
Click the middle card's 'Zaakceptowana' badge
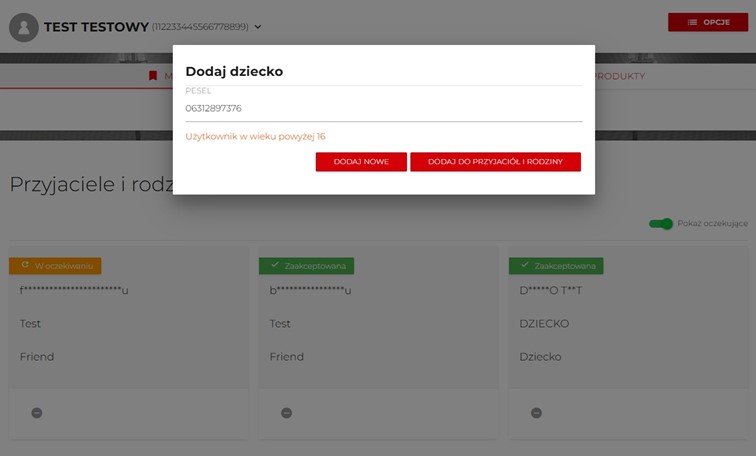[306, 266]
